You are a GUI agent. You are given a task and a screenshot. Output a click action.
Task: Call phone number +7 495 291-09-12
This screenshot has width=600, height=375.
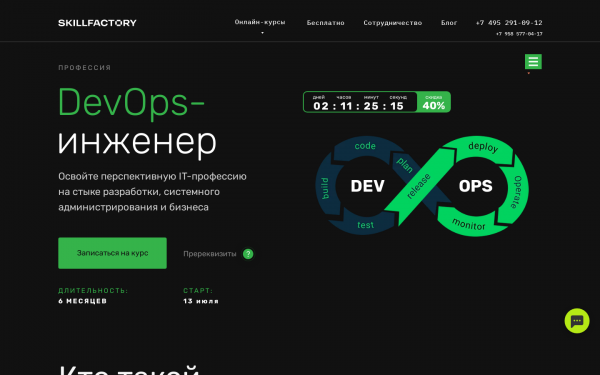(509, 23)
